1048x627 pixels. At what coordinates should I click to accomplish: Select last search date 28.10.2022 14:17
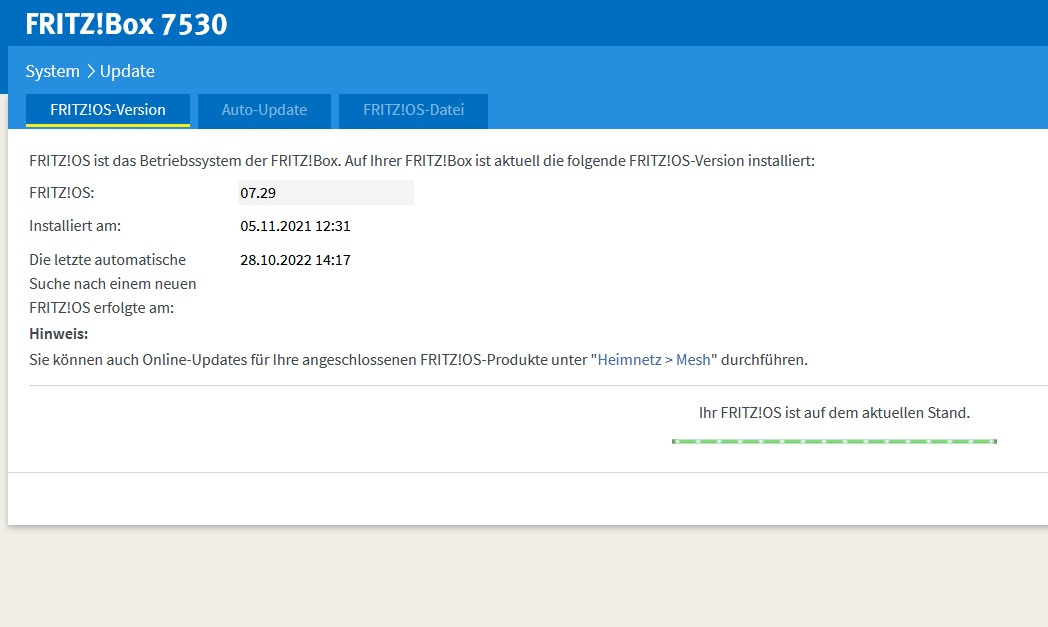(295, 260)
